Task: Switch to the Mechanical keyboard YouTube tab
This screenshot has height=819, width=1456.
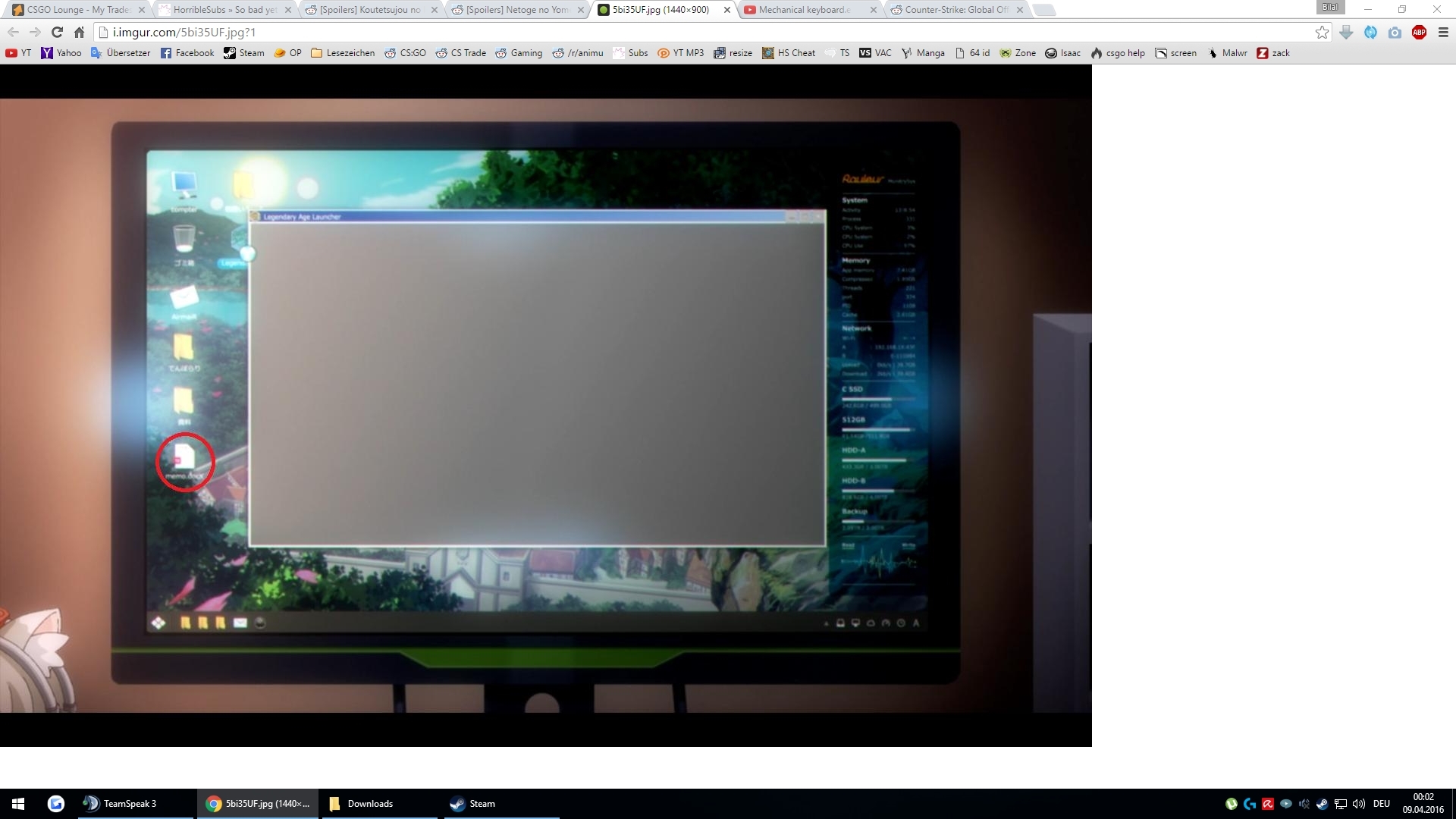Action: 804,10
